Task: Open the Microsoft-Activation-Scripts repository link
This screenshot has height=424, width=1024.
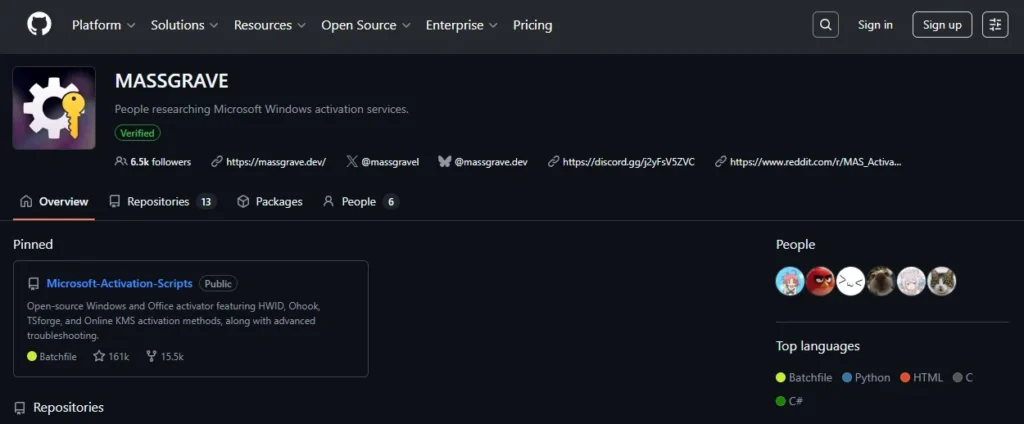Action: (x=119, y=284)
